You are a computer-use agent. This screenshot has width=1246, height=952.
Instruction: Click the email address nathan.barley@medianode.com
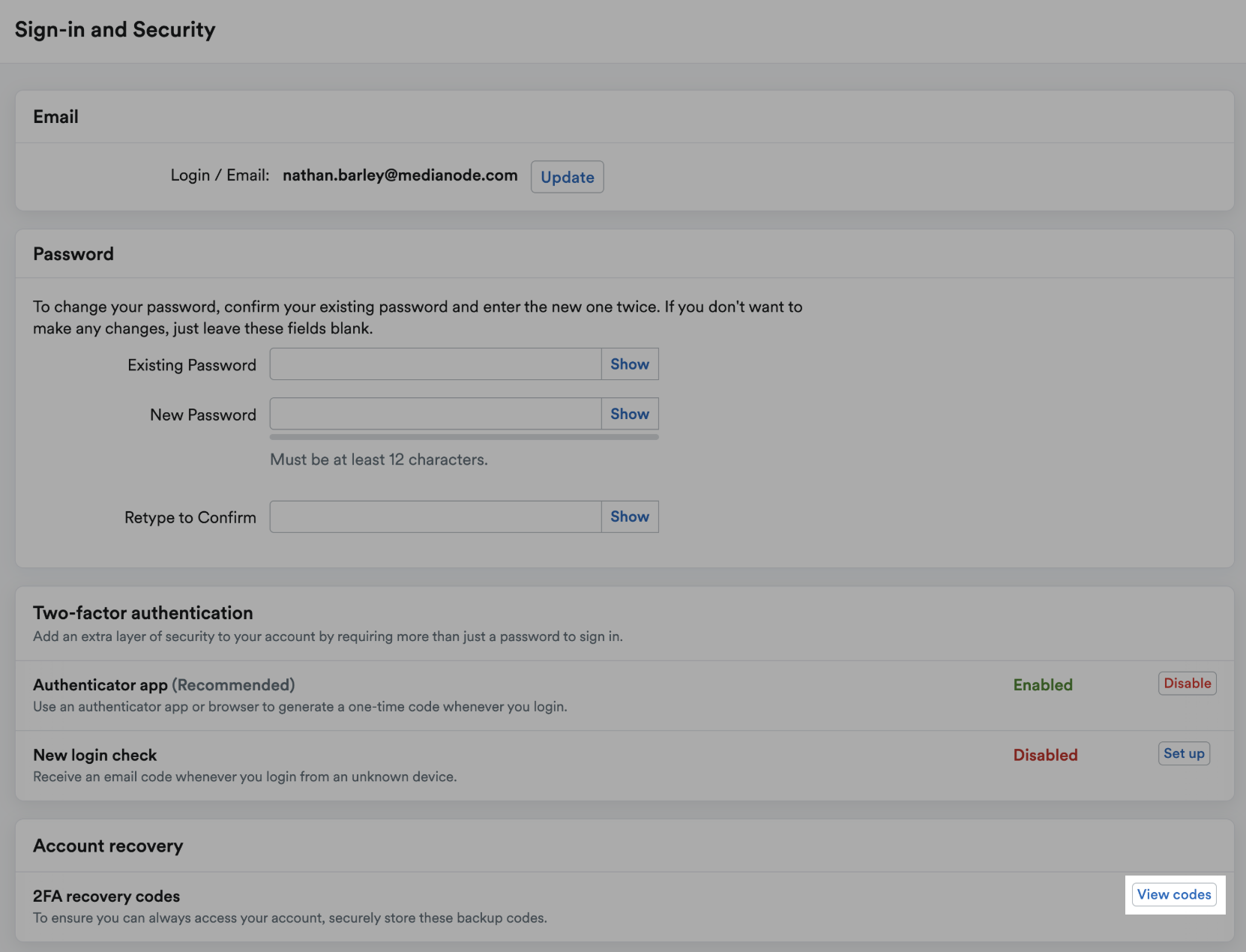point(400,175)
